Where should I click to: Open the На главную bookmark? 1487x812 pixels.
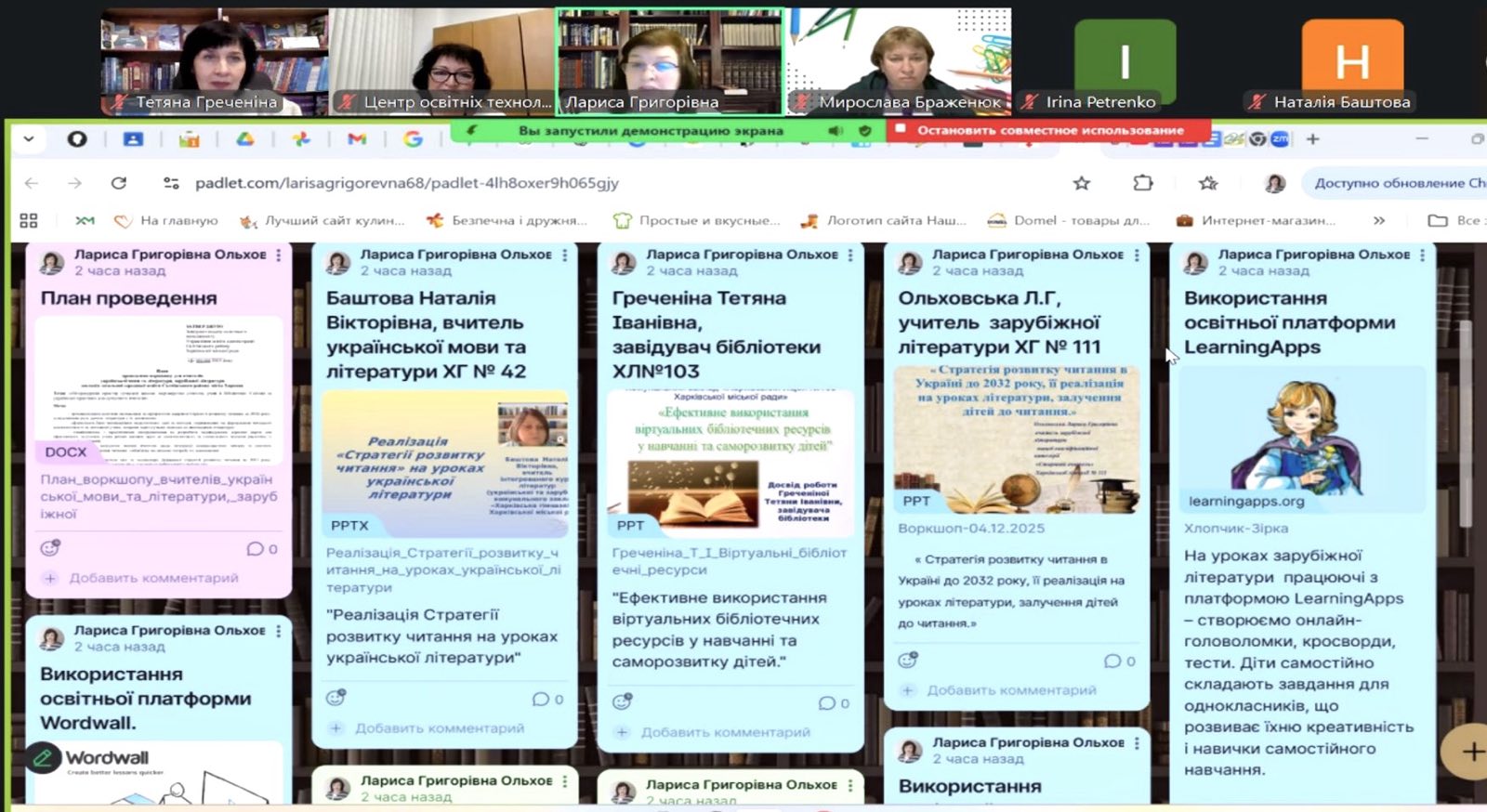point(166,220)
